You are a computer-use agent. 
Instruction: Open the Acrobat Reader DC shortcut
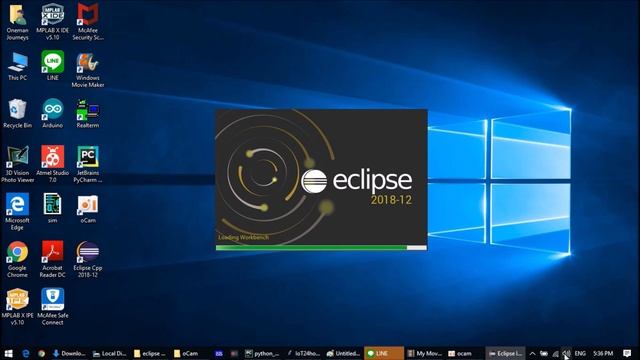pos(53,259)
